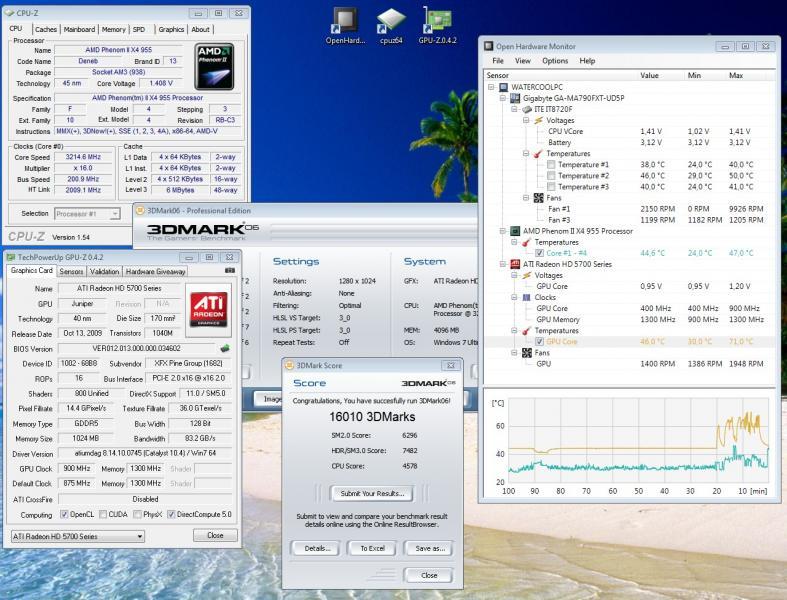Click Submit Your Results button
The width and height of the screenshot is (787, 600).
(x=372, y=494)
